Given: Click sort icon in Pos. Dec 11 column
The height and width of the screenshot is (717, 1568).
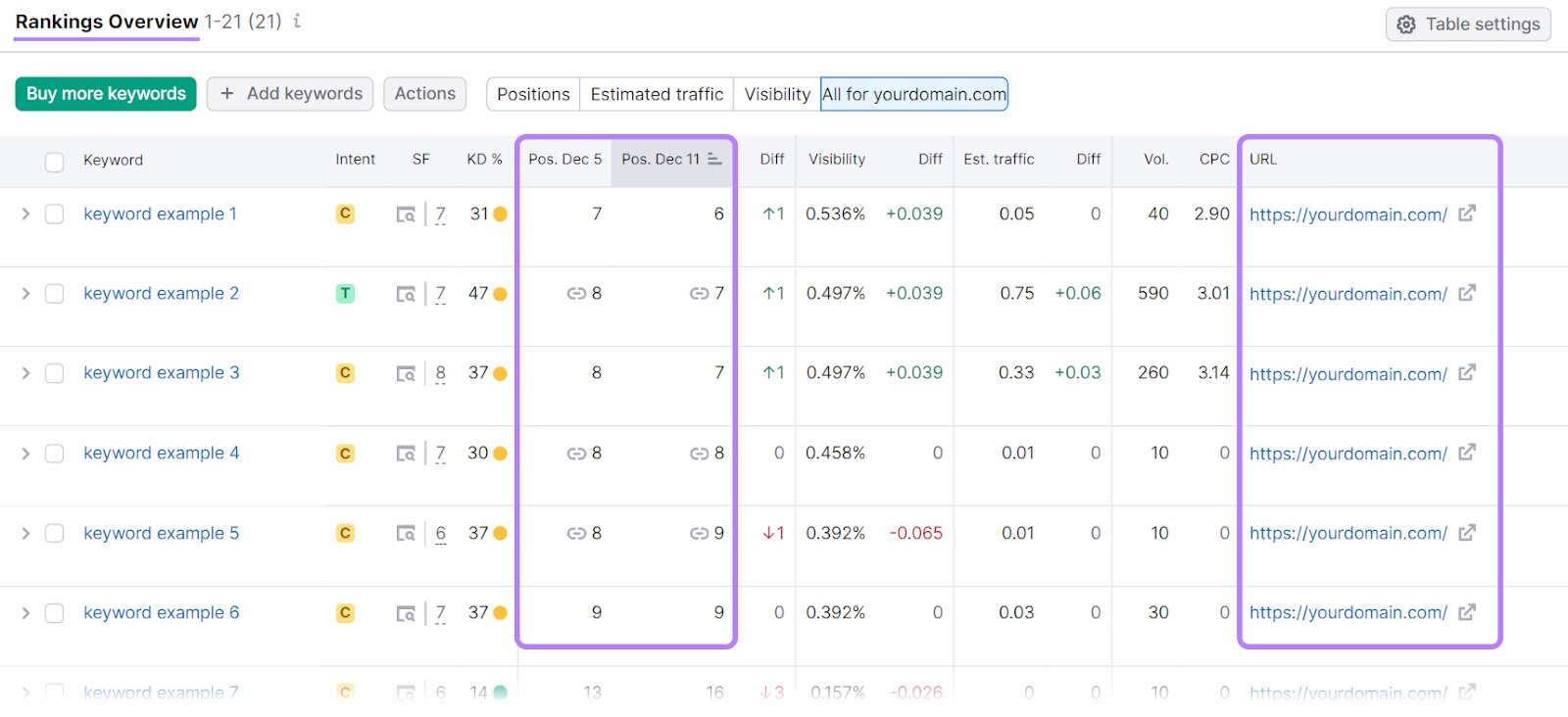Looking at the screenshot, I should 714,159.
